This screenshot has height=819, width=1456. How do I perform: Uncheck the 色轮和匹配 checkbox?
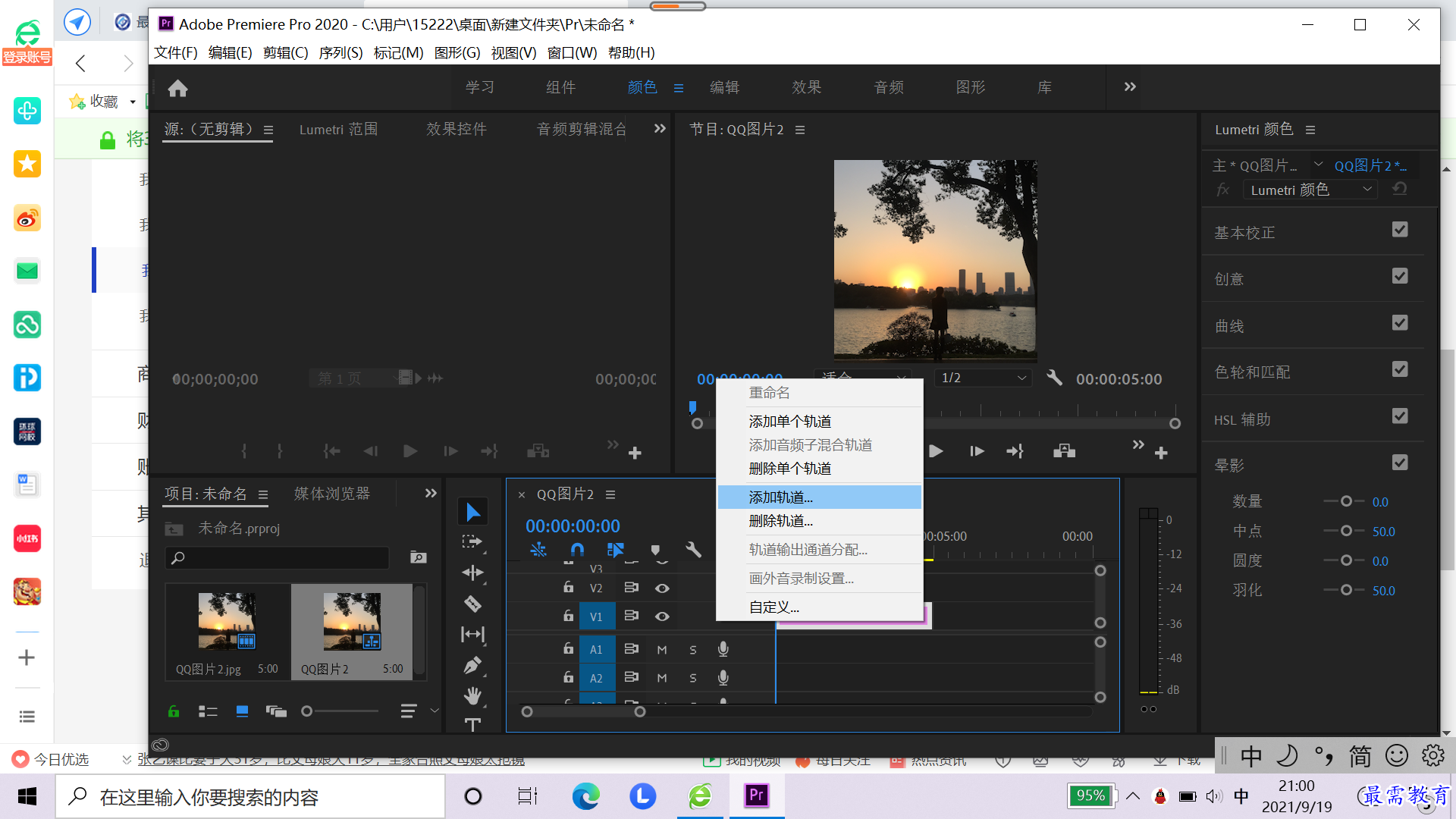1400,369
